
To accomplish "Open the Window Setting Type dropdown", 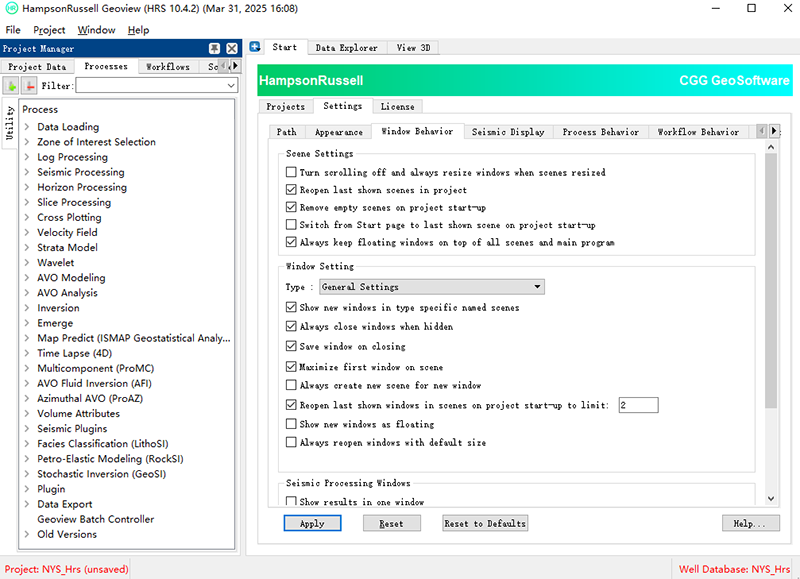I will (431, 287).
